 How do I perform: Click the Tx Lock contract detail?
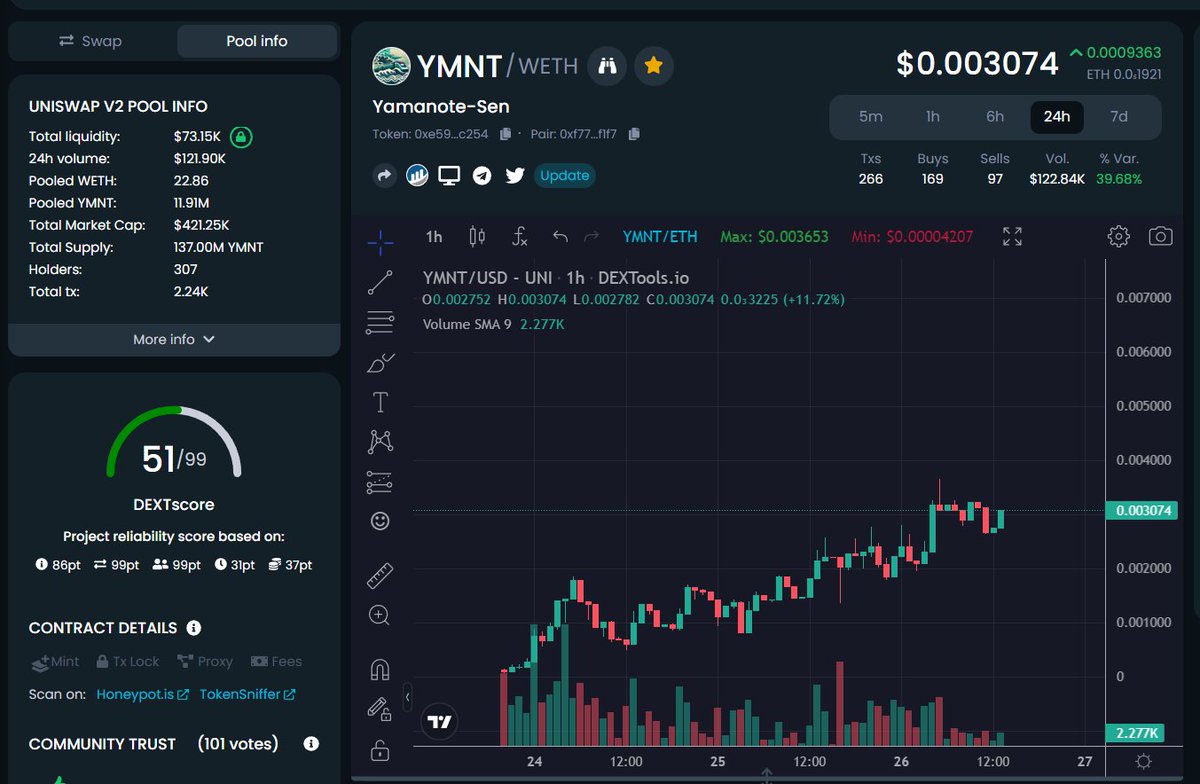127,662
